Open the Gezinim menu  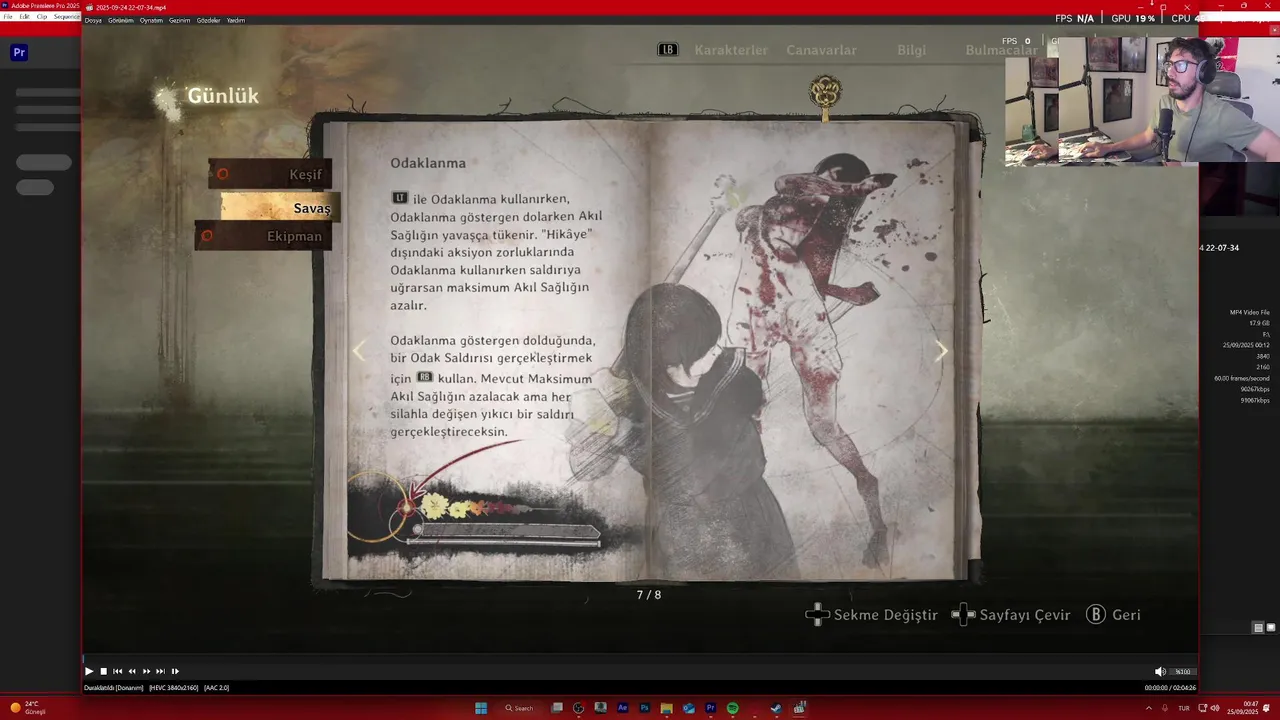pos(180,20)
